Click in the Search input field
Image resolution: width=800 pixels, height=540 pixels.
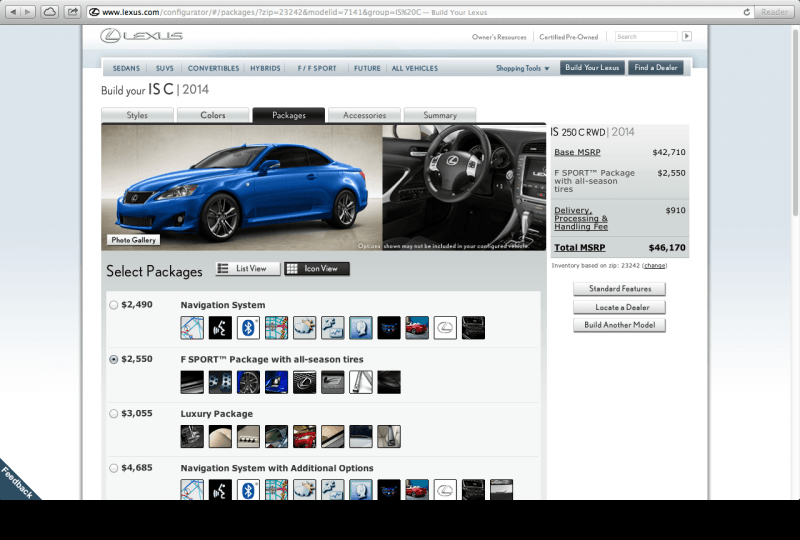pyautogui.click(x=646, y=36)
